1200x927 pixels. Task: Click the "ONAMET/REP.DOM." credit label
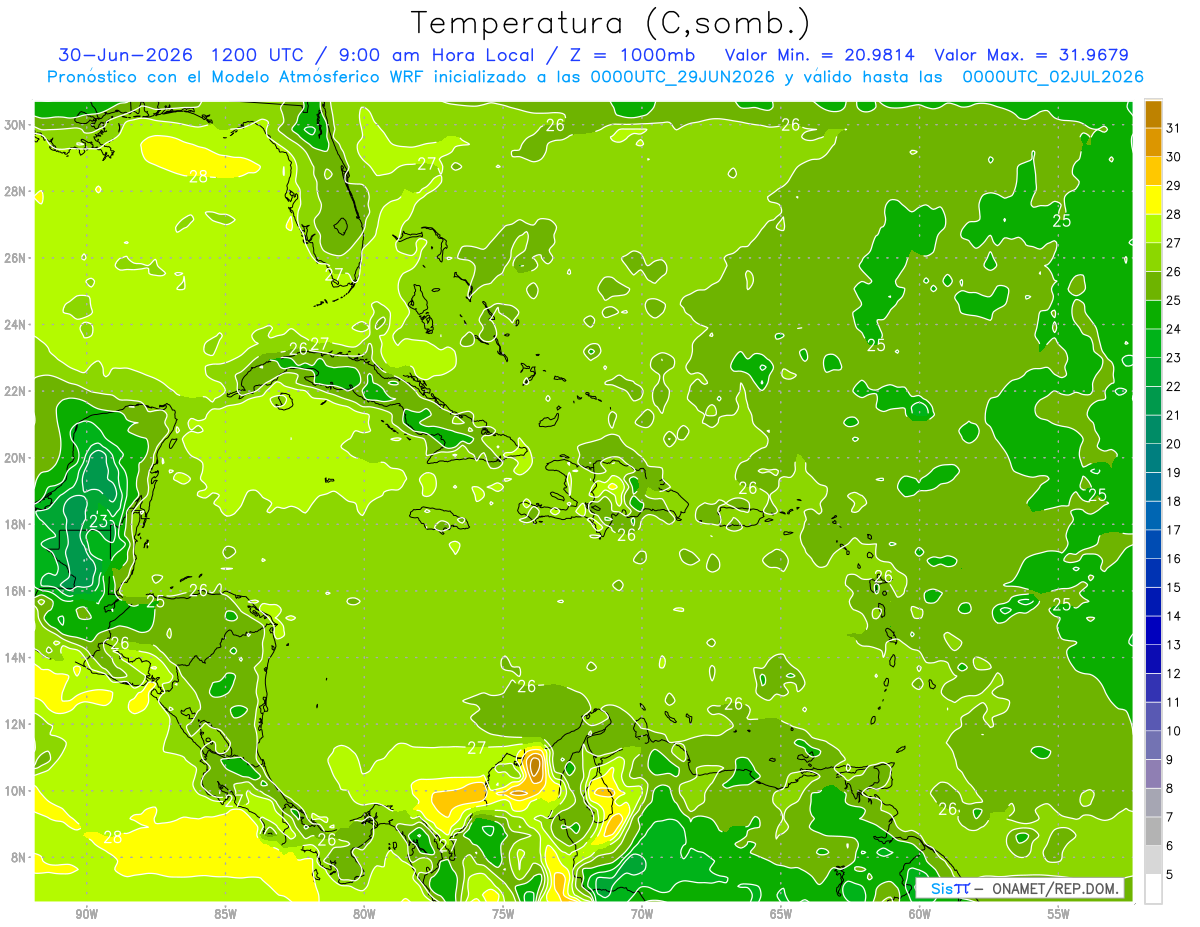coord(1054,888)
